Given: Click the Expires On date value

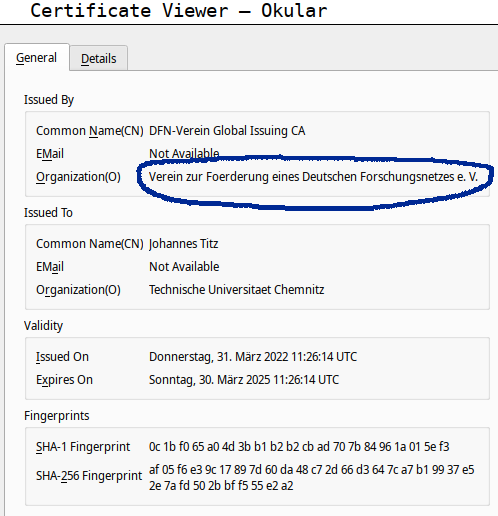Looking at the screenshot, I should click(x=244, y=380).
